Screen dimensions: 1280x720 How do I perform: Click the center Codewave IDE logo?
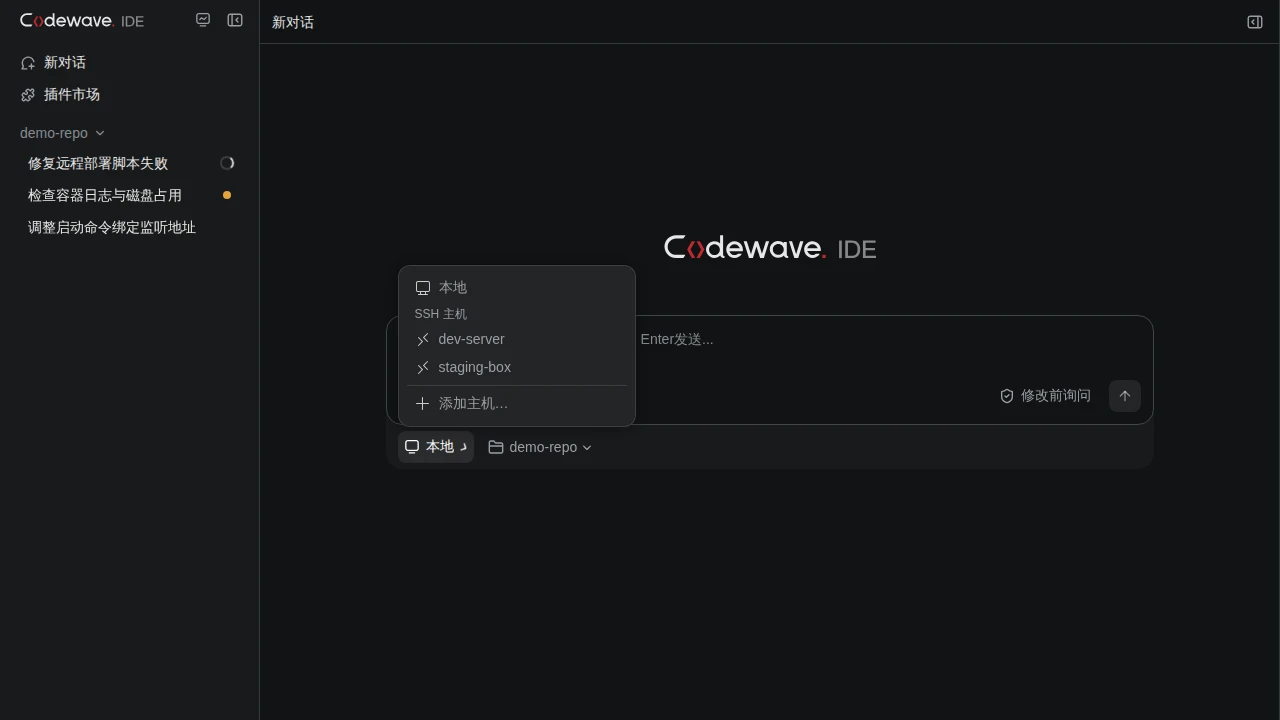[x=770, y=248]
